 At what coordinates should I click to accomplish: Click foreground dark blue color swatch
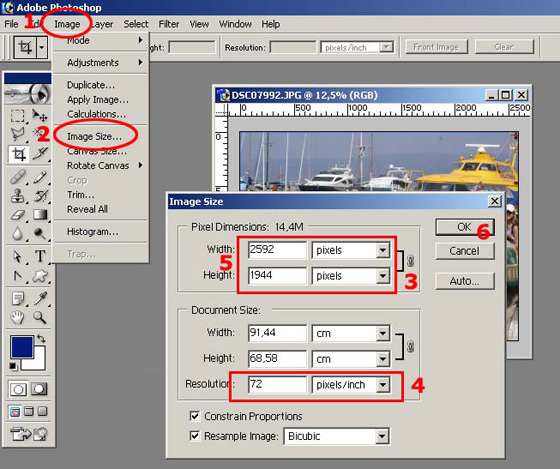point(21,346)
